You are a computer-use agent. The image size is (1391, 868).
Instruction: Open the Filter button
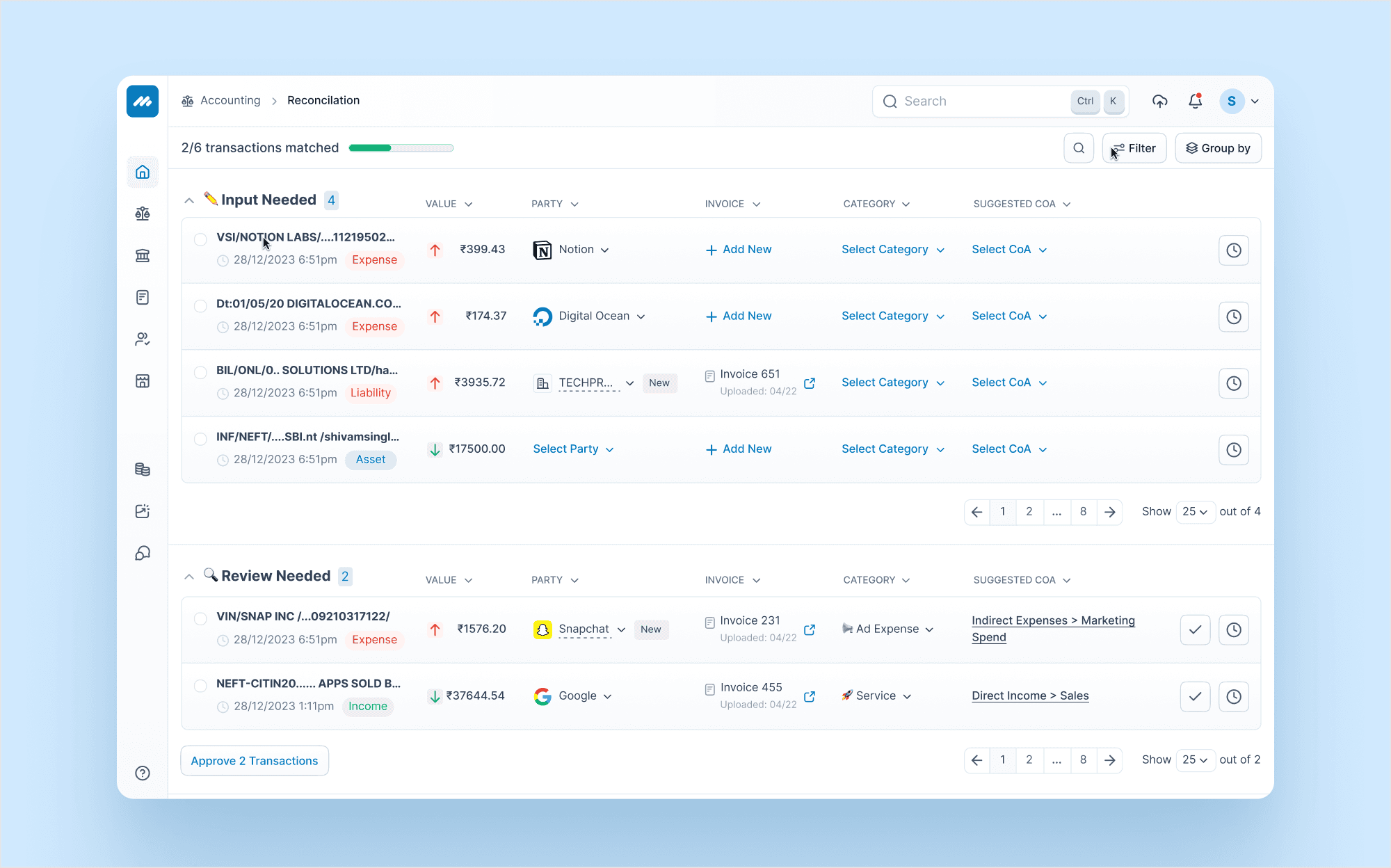1134,148
